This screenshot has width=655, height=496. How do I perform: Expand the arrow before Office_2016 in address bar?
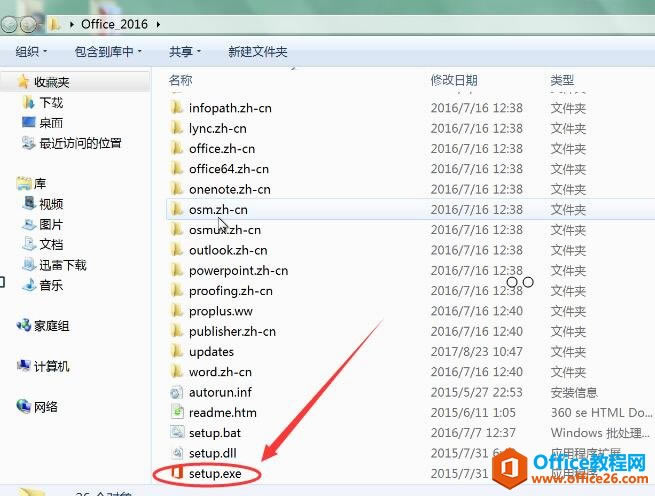[72, 24]
